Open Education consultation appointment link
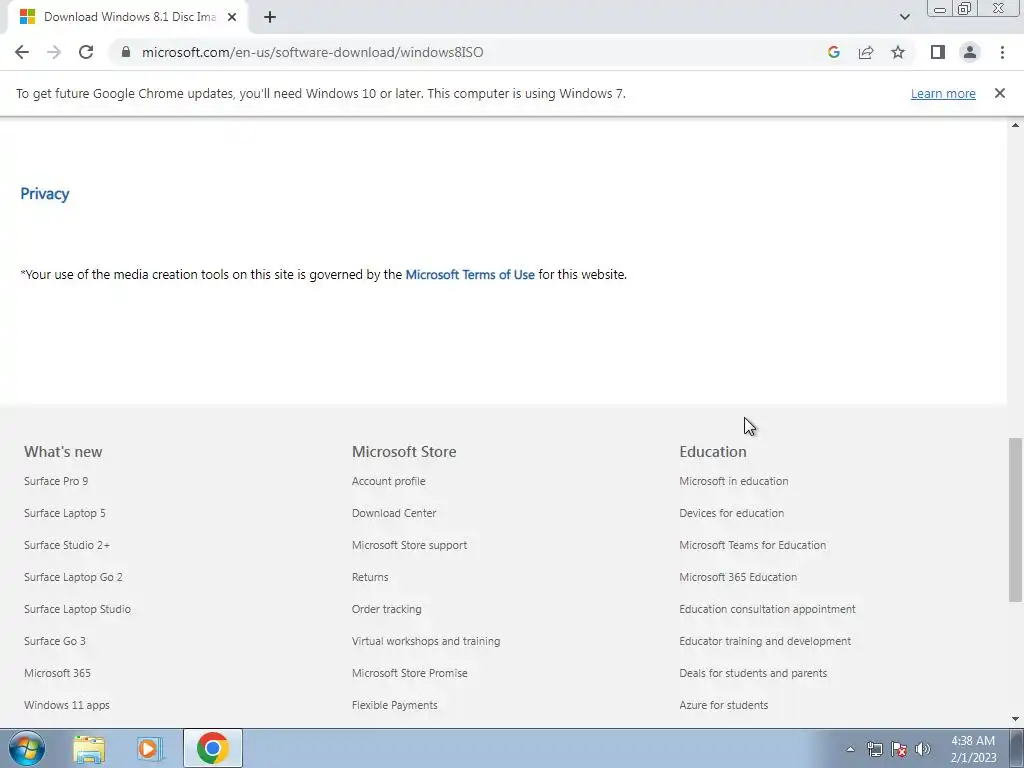Image resolution: width=1024 pixels, height=768 pixels. [x=767, y=609]
